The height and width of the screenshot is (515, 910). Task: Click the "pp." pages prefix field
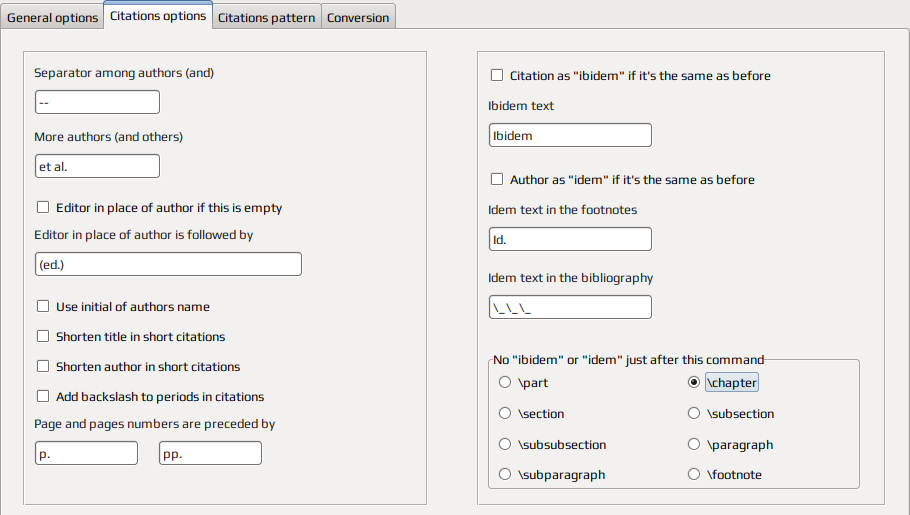click(211, 453)
